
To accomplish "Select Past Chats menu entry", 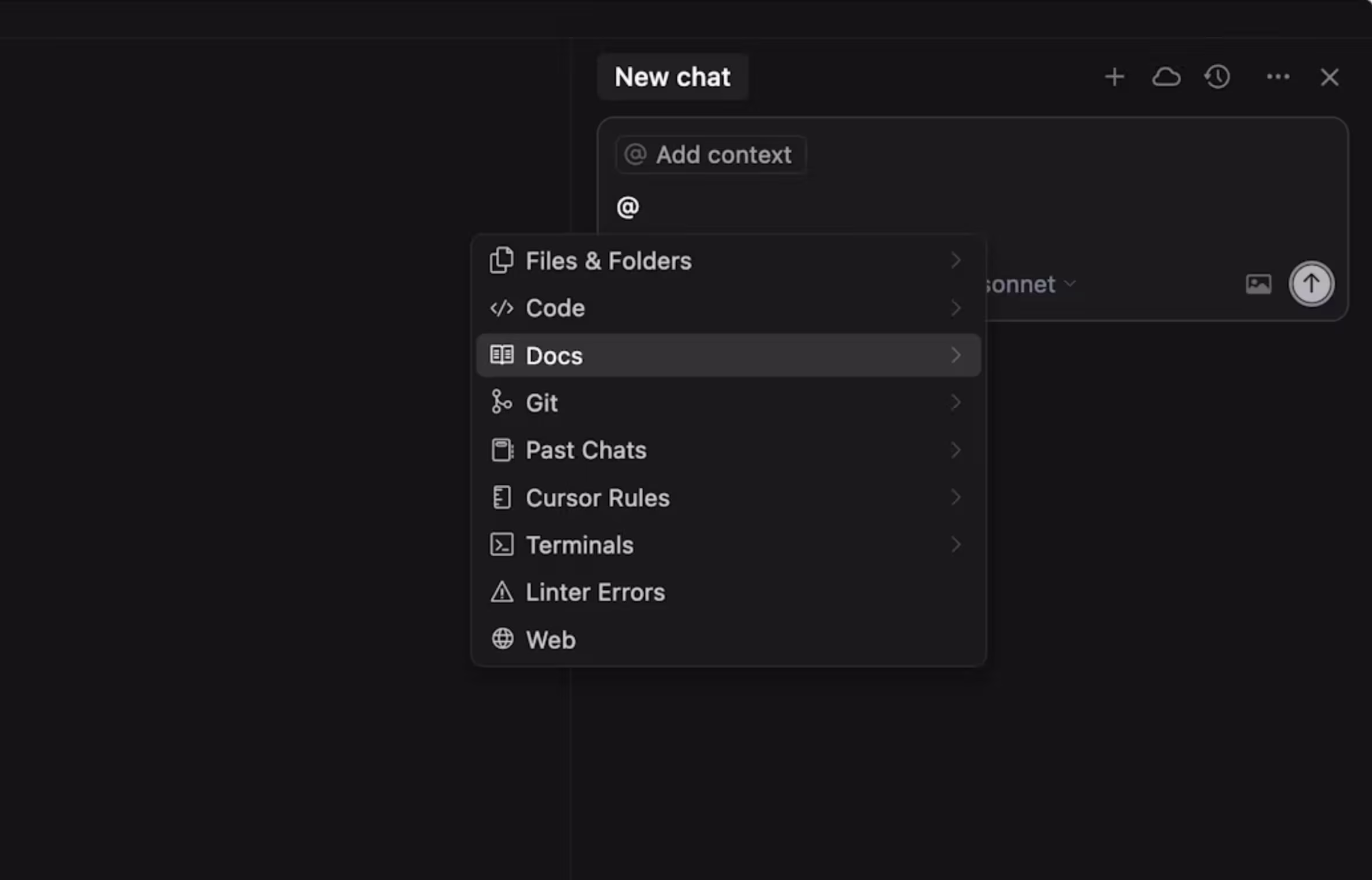I will [x=586, y=450].
